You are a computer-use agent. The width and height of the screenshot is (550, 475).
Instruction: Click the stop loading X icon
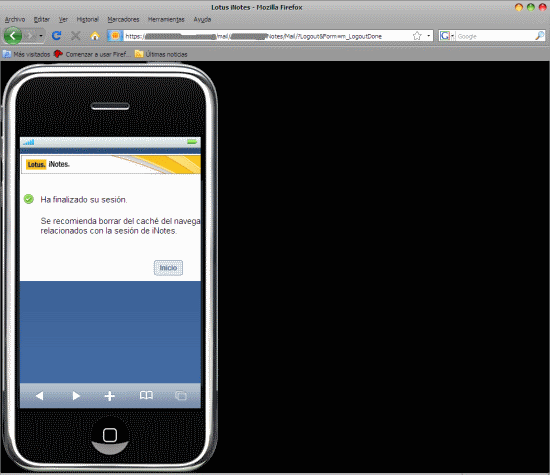tap(75, 36)
